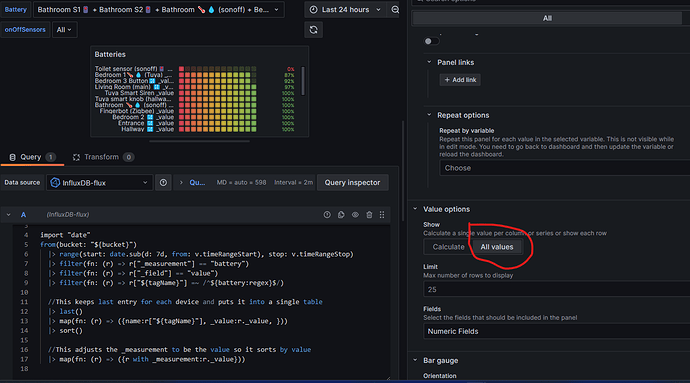Toggle the switch above Panel links
Image resolution: width=690 pixels, height=383 pixels.
431,41
